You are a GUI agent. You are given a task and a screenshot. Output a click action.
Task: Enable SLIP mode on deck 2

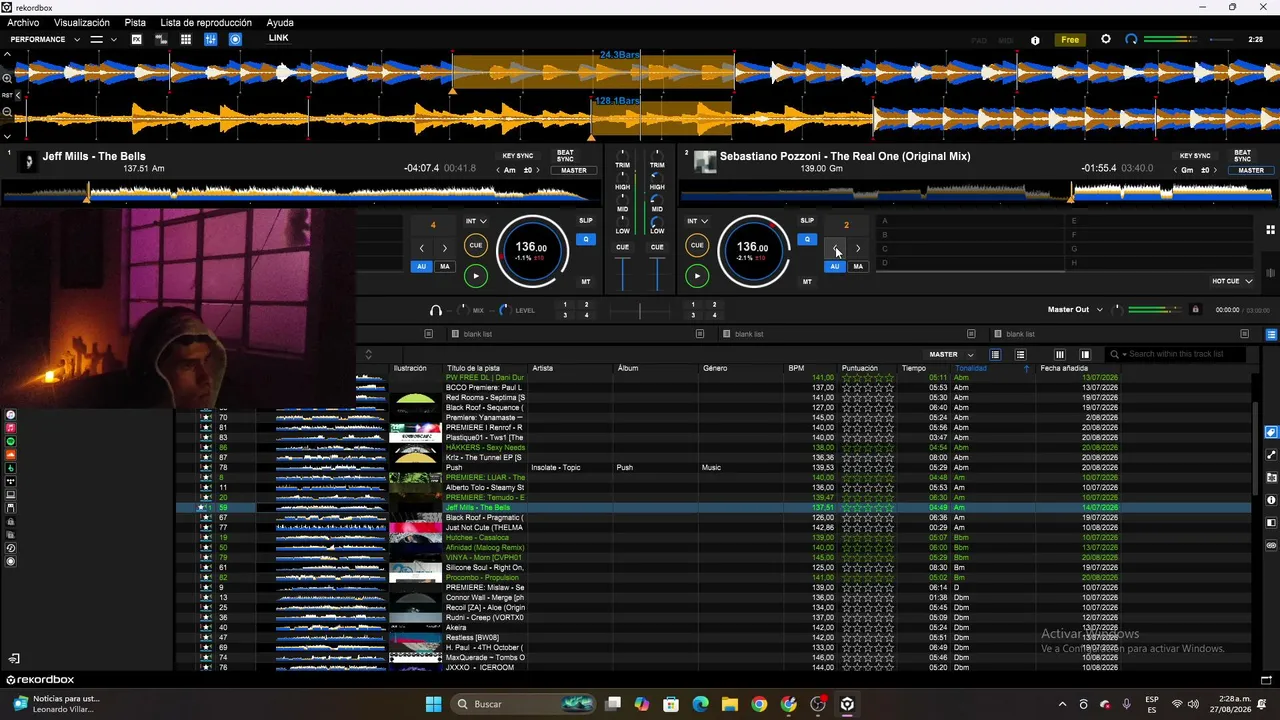tap(807, 221)
